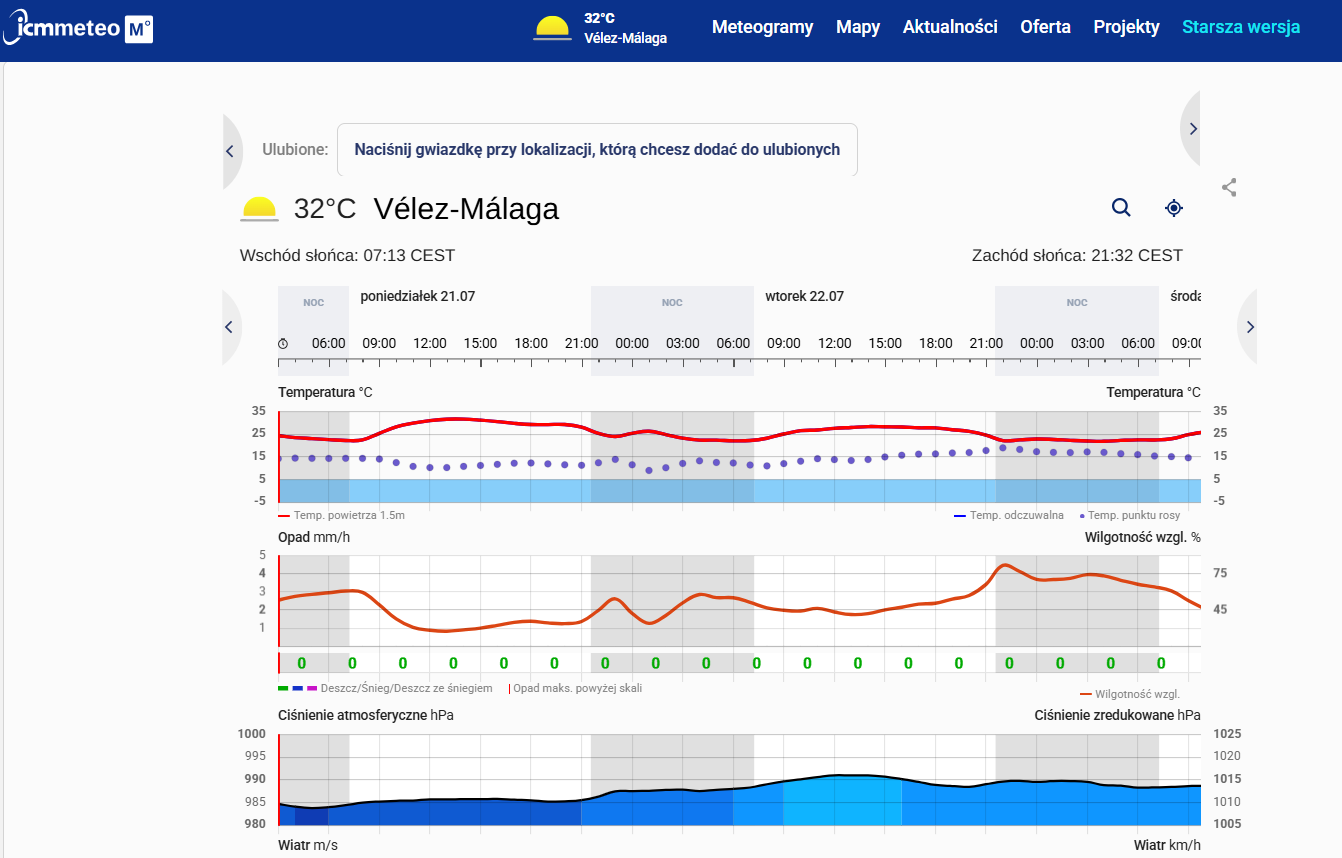The image size is (1342, 858).
Task: Click the 'Wschód słońca: 07:13 CEST' text
Action: coord(347,256)
